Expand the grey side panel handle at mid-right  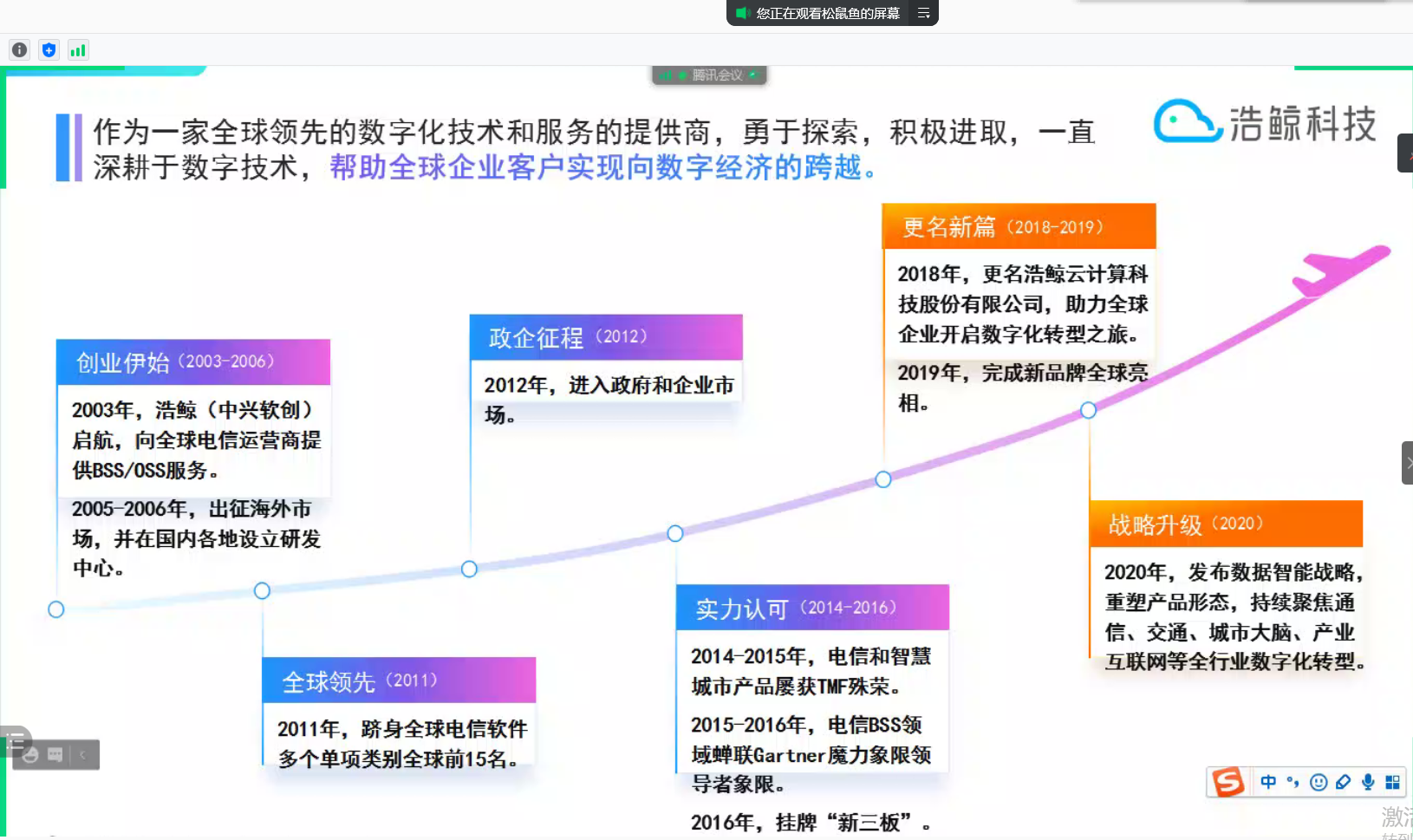coord(1407,463)
